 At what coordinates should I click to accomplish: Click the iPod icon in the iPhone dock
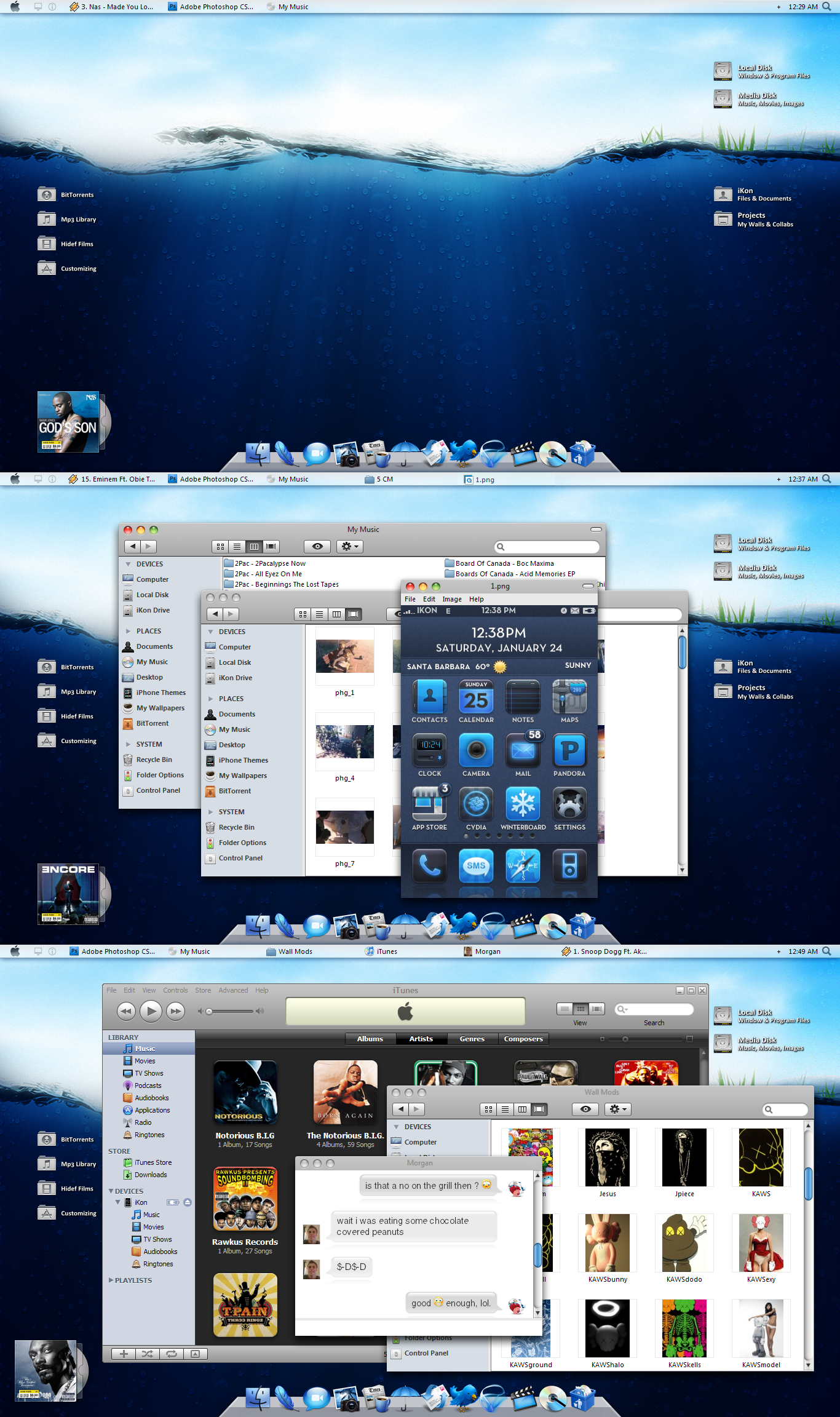(x=569, y=865)
